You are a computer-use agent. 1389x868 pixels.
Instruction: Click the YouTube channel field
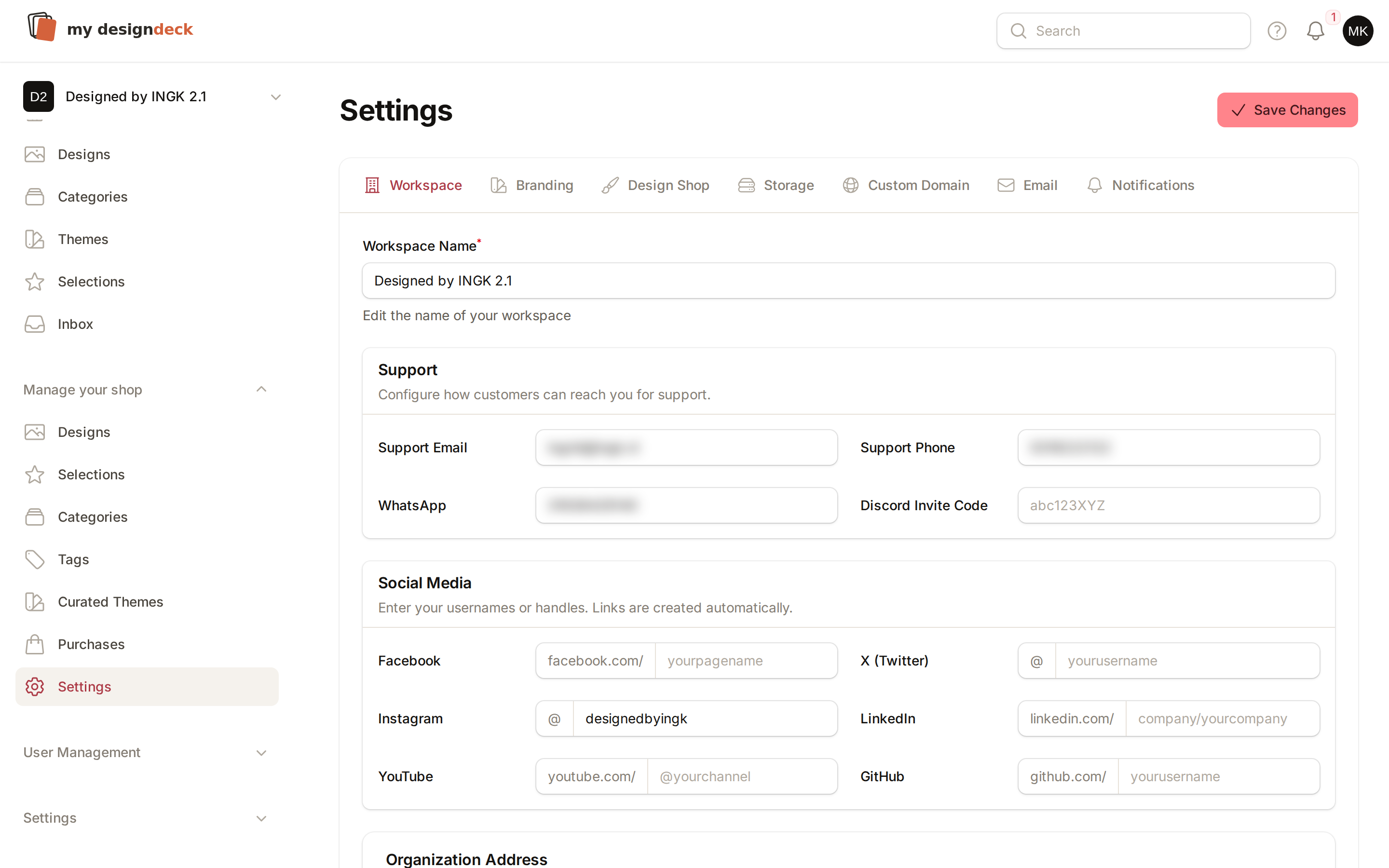(742, 777)
